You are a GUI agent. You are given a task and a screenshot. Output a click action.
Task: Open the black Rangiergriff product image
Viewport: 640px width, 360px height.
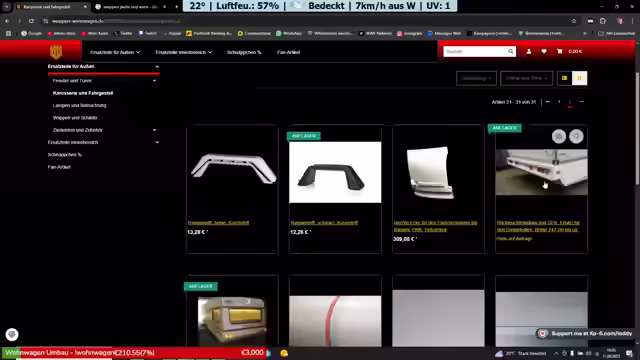click(335, 172)
